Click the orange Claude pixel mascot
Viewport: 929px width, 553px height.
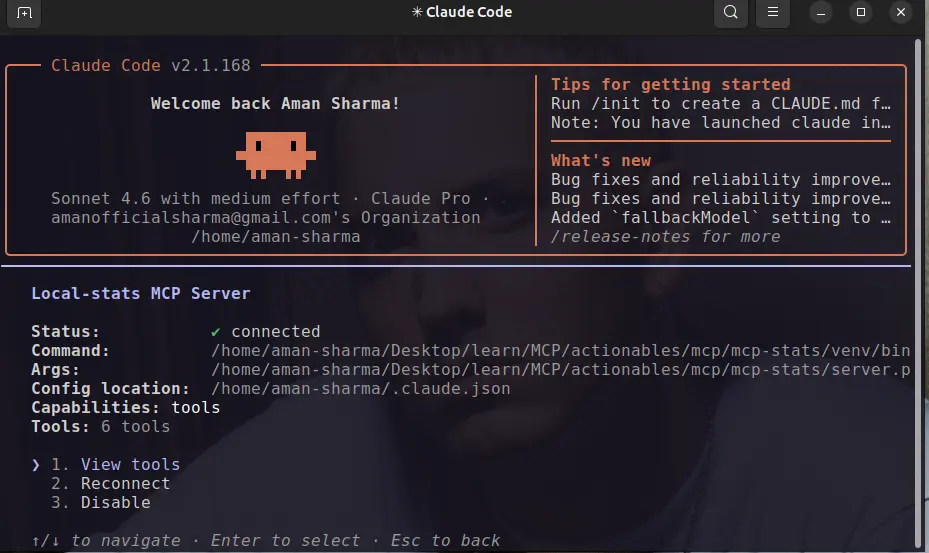(x=276, y=155)
